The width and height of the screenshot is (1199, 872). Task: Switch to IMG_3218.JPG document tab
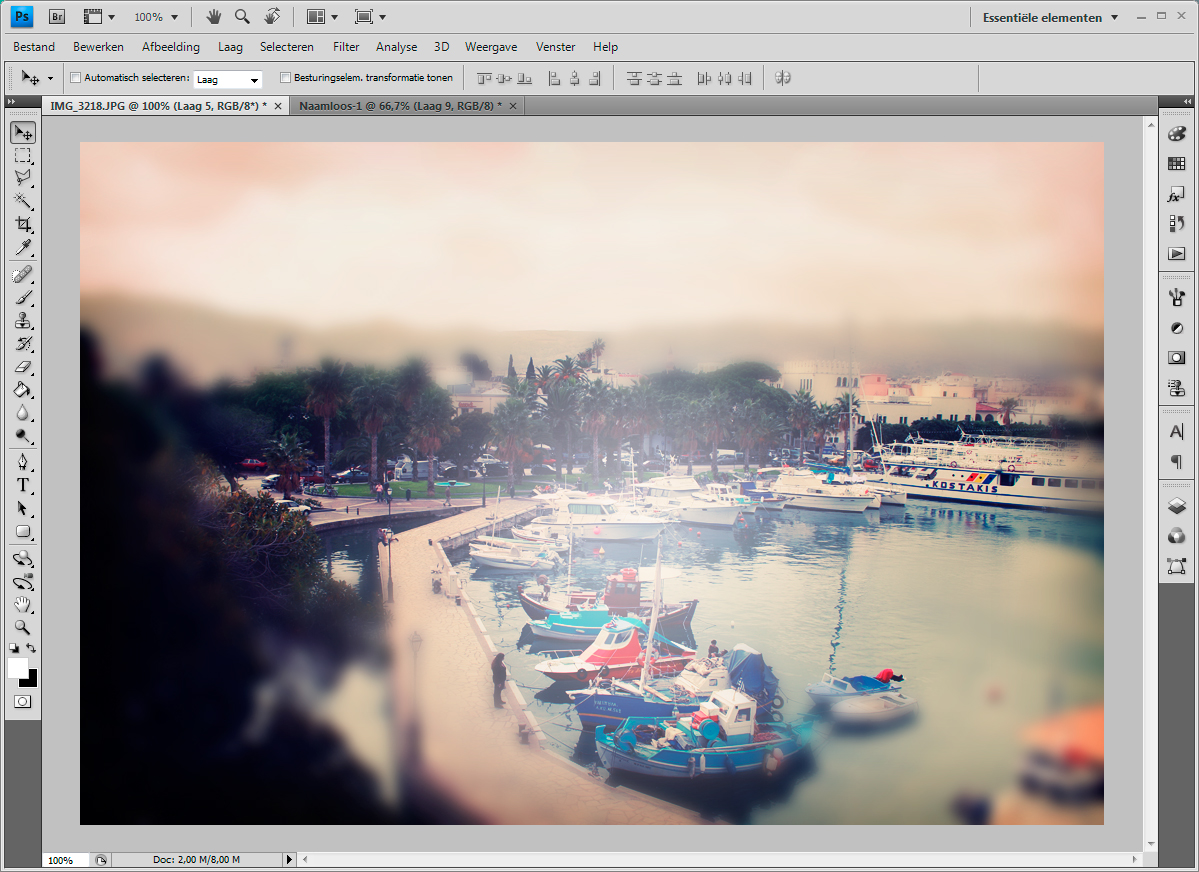click(158, 106)
